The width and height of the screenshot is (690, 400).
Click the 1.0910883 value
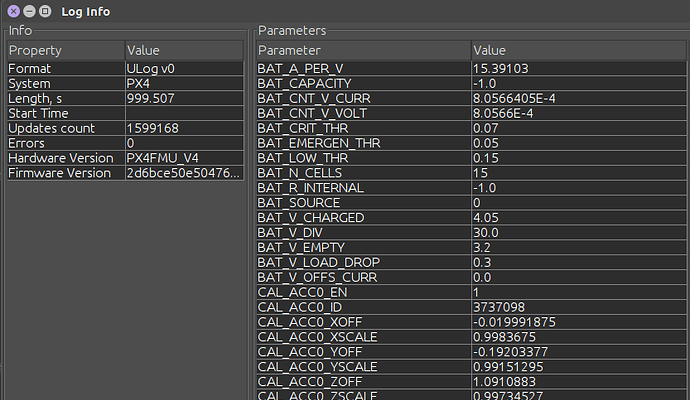coord(579,383)
